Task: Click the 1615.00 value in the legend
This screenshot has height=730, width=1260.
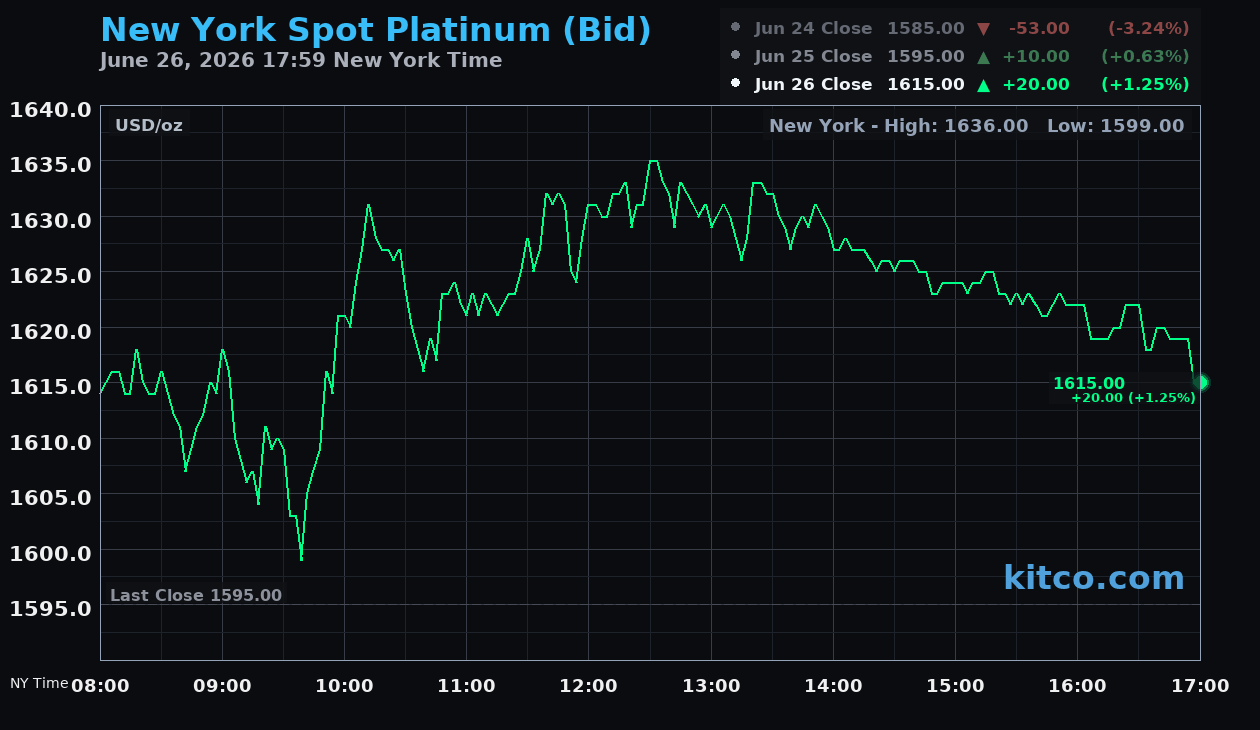Action: 926,85
